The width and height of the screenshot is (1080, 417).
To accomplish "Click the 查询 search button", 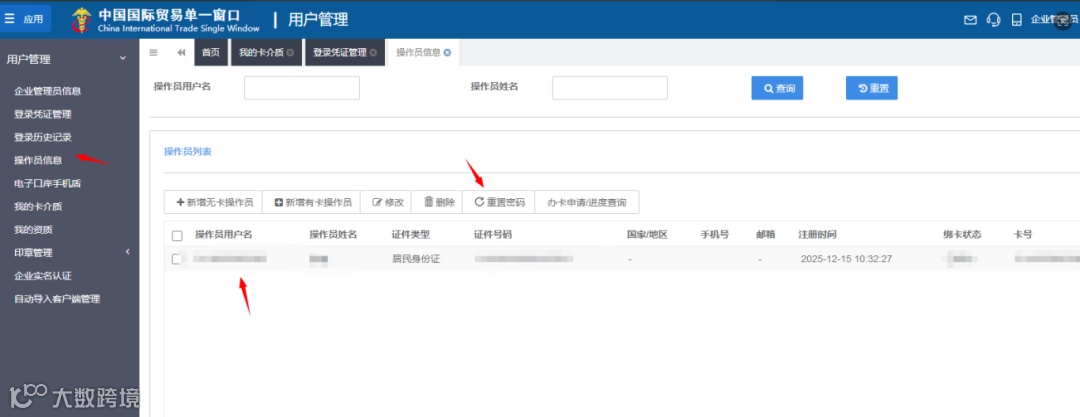I will (777, 88).
